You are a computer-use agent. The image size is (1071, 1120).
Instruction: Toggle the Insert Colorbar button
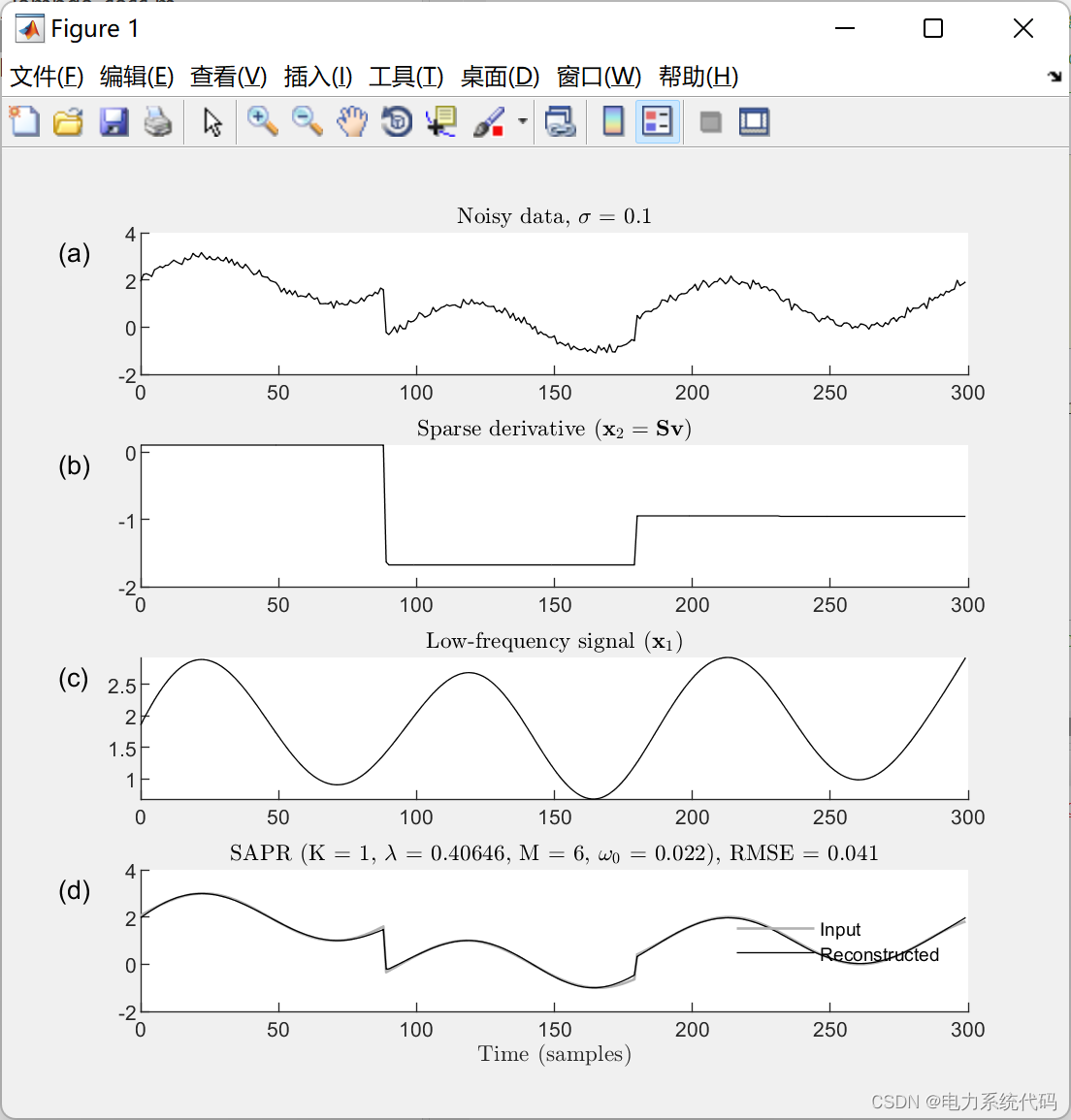(612, 121)
